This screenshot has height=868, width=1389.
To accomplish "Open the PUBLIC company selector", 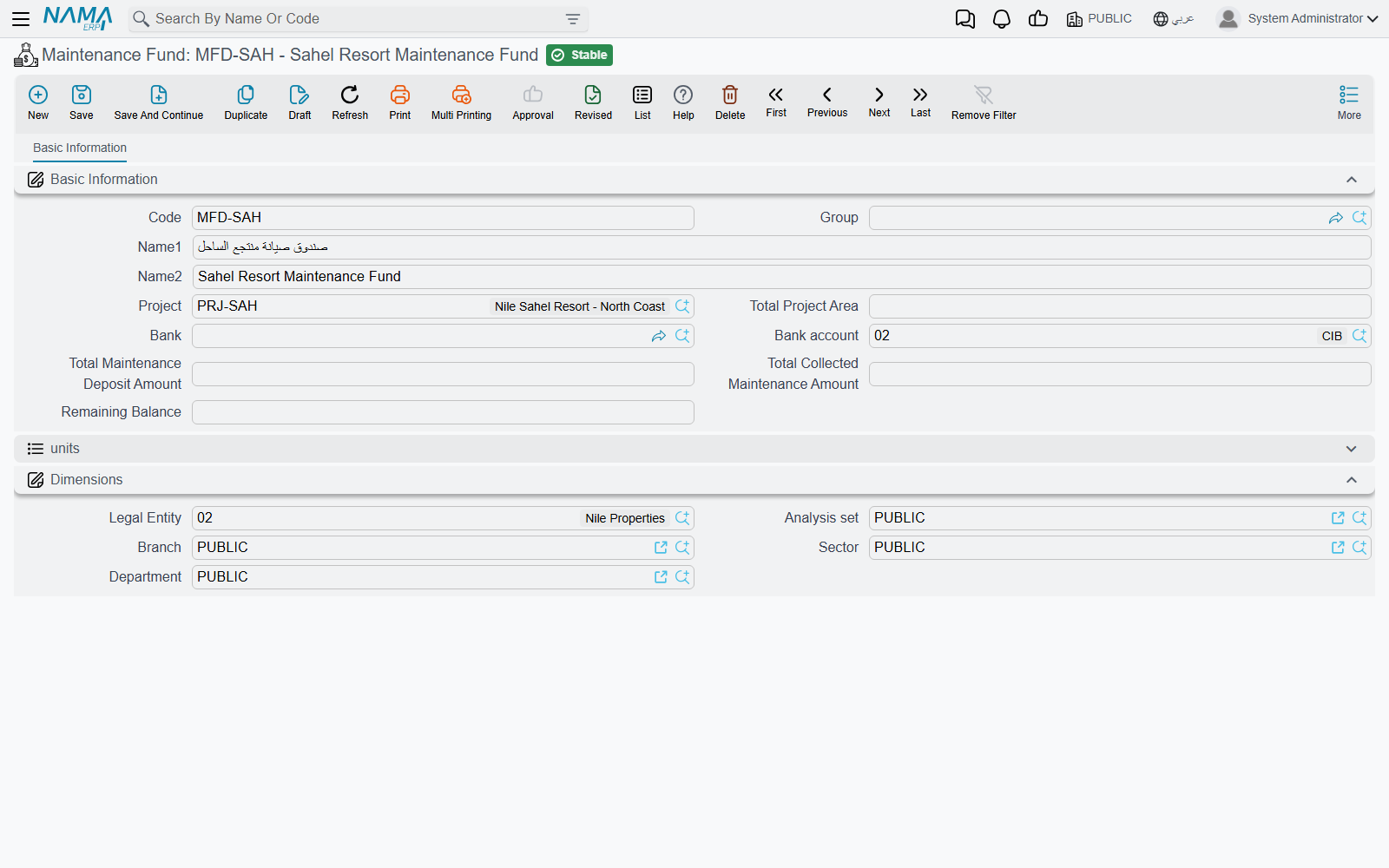I will (1099, 18).
